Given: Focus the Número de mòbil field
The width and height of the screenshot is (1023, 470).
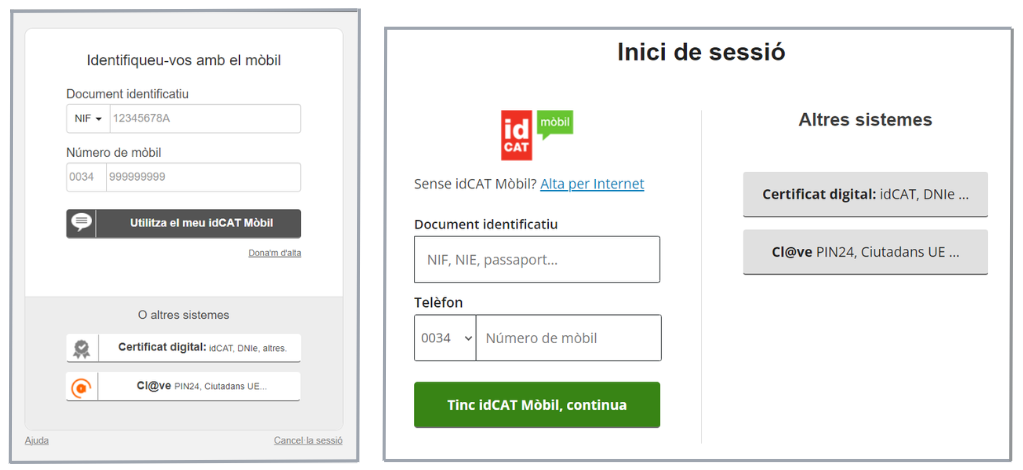Looking at the screenshot, I should tap(568, 338).
